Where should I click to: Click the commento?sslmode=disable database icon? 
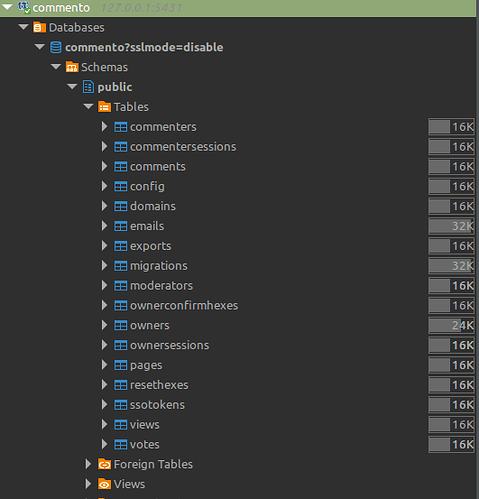pos(56,47)
